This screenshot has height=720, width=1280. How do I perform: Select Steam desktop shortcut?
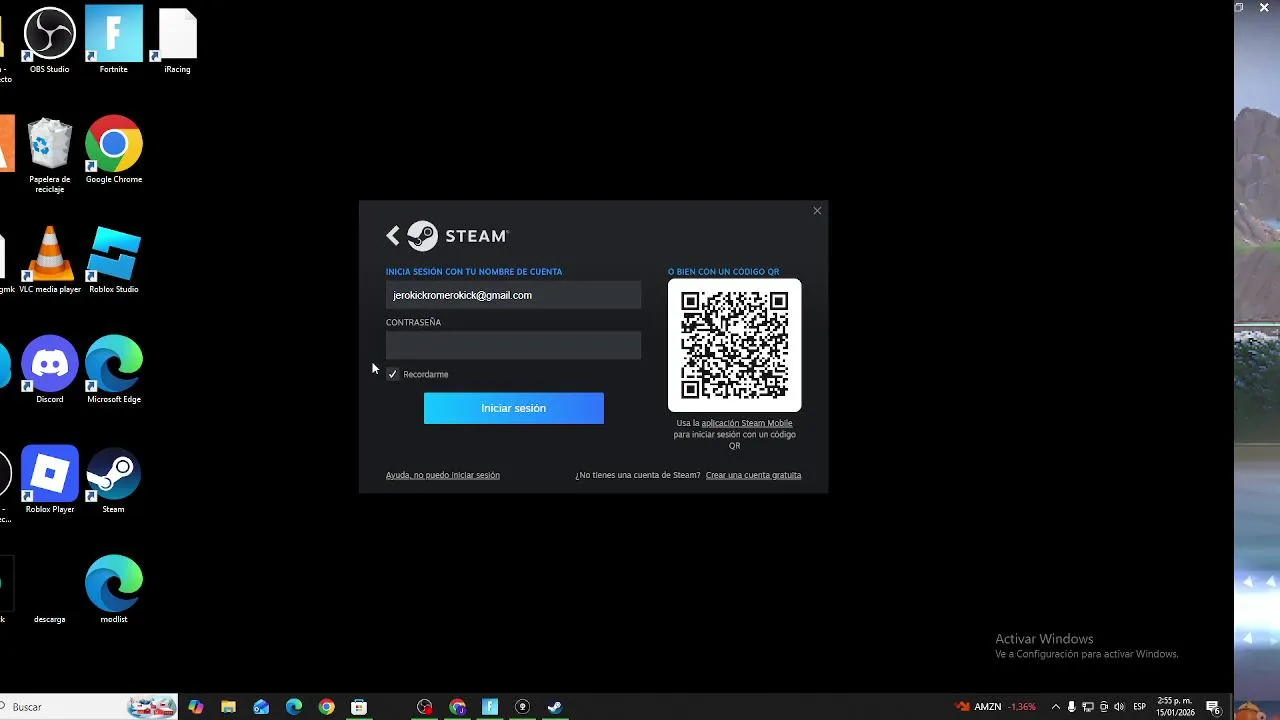tap(113, 480)
